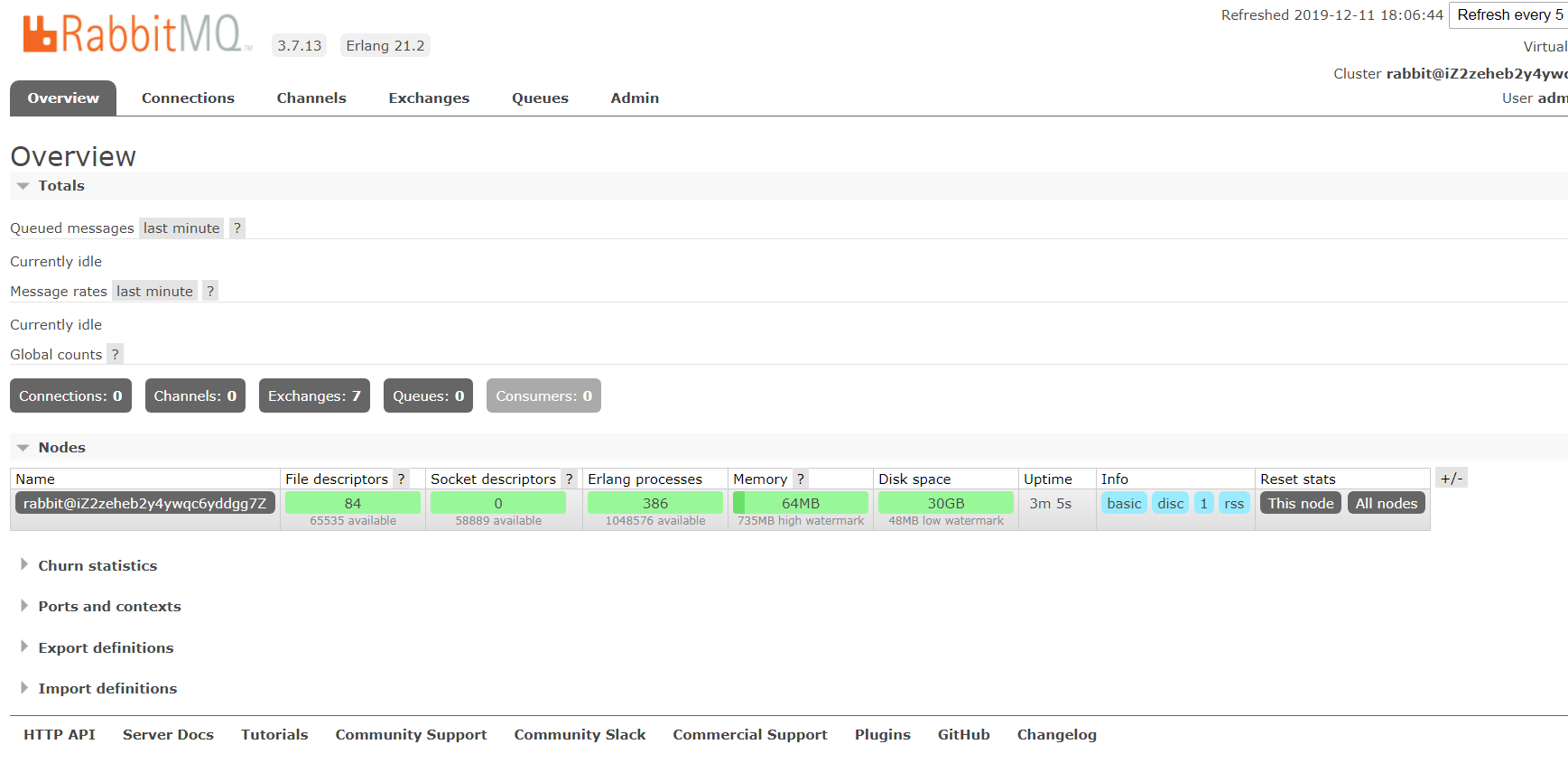
Task: Click the Consumers: 0 count button
Action: pyautogui.click(x=543, y=395)
